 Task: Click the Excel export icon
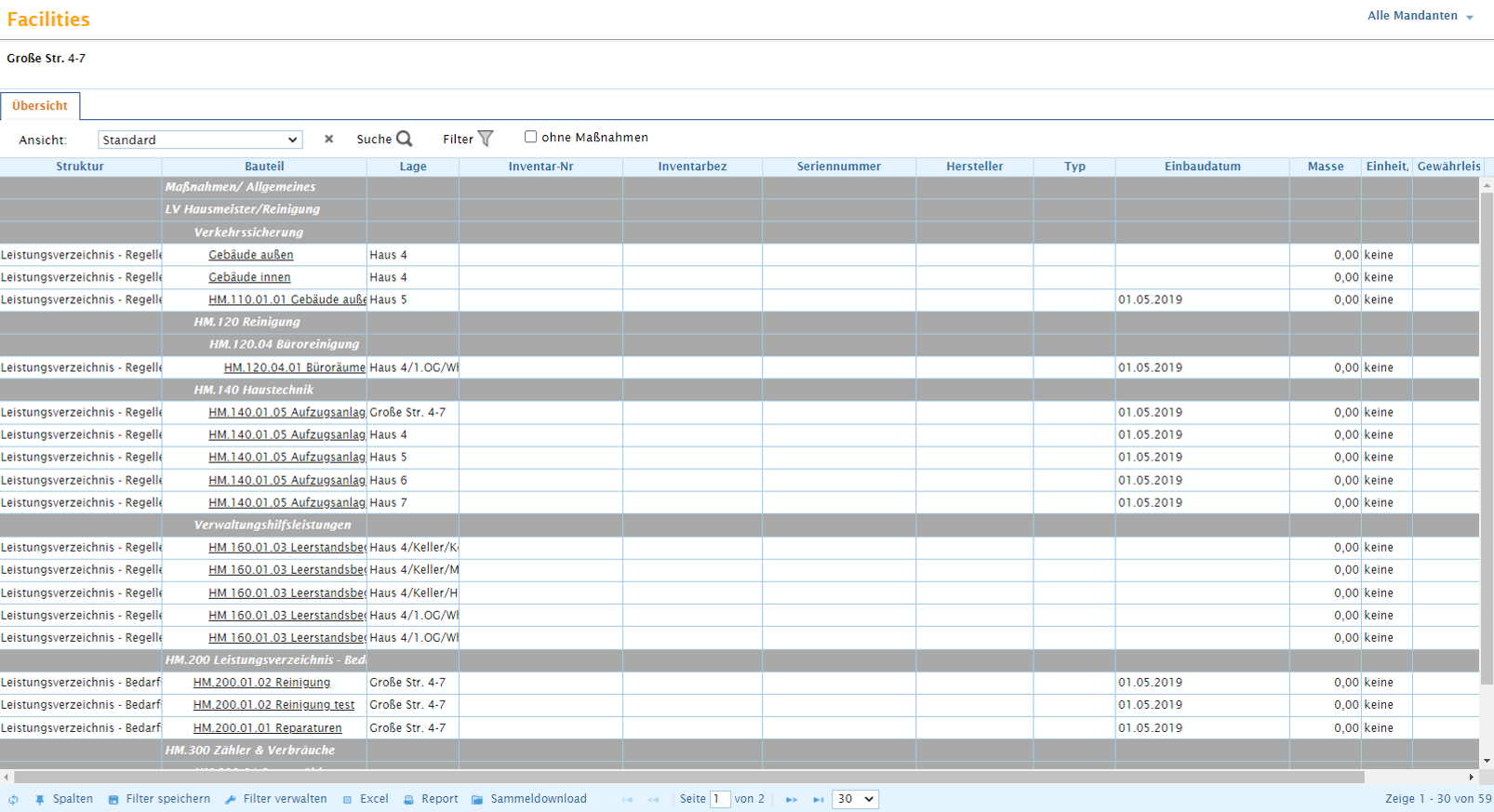coord(347,800)
